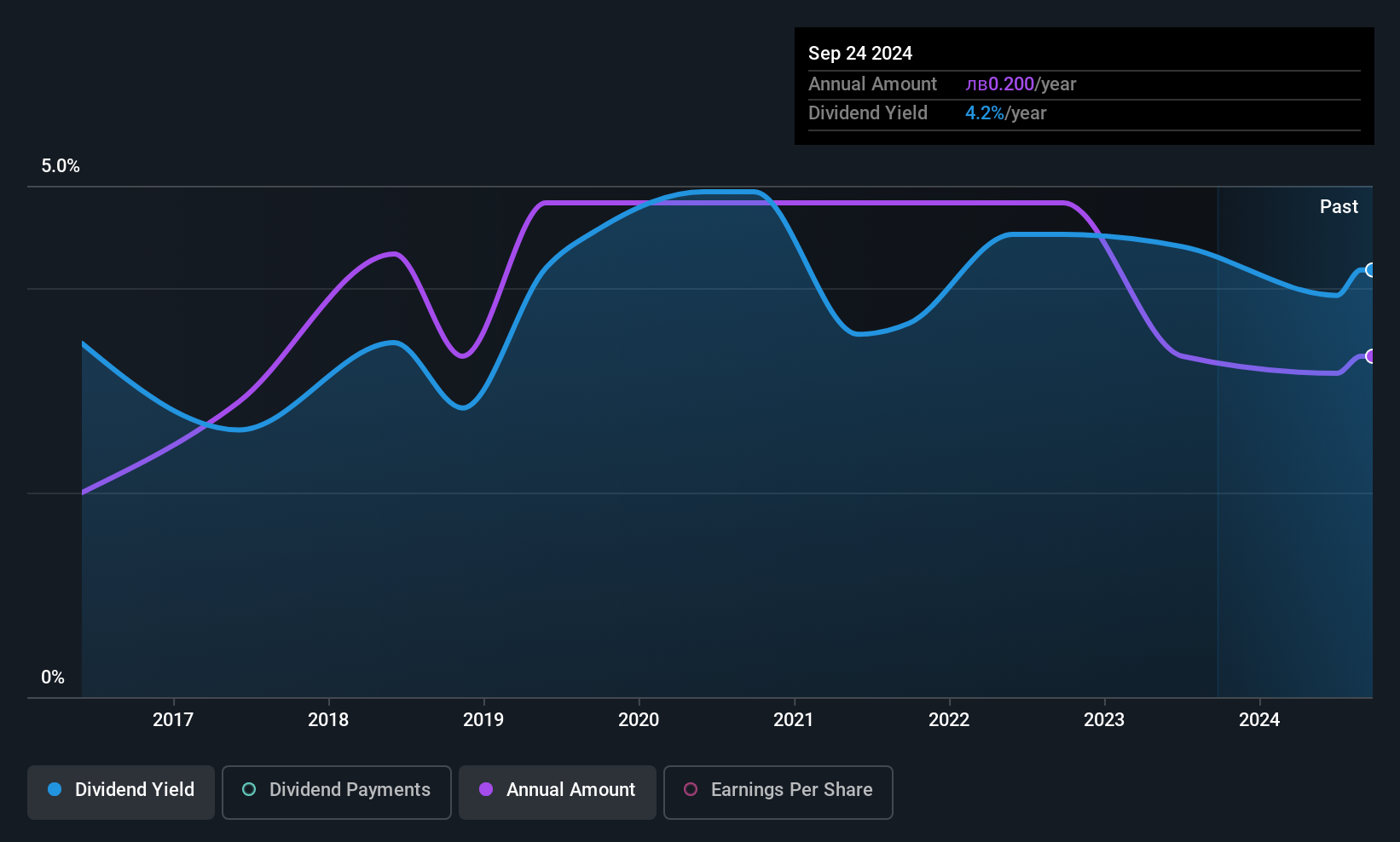Click the 4.2%/year dividend yield value
The width and height of the screenshot is (1400, 842).
pyautogui.click(x=1005, y=113)
